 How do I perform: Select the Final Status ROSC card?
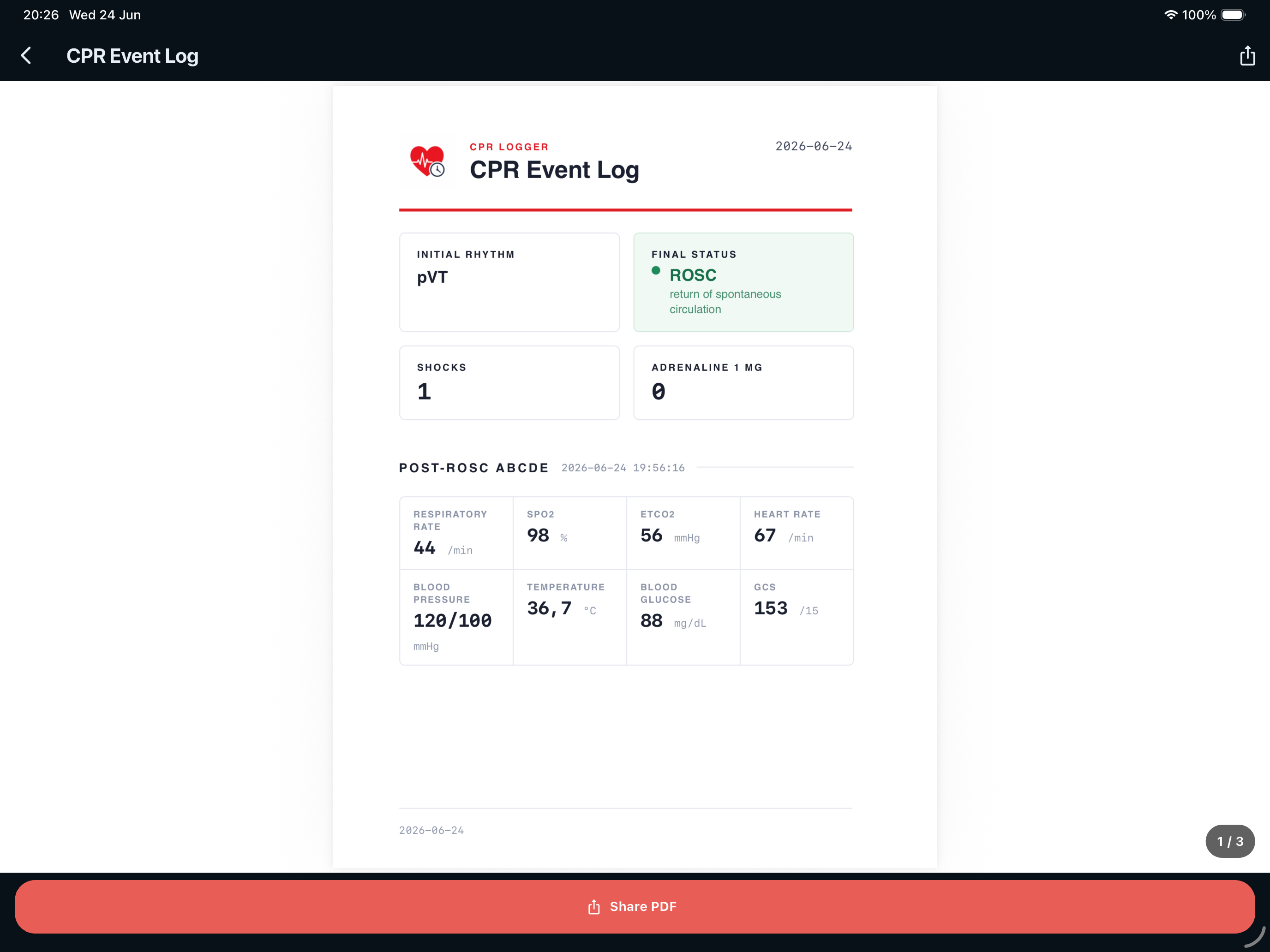[743, 282]
